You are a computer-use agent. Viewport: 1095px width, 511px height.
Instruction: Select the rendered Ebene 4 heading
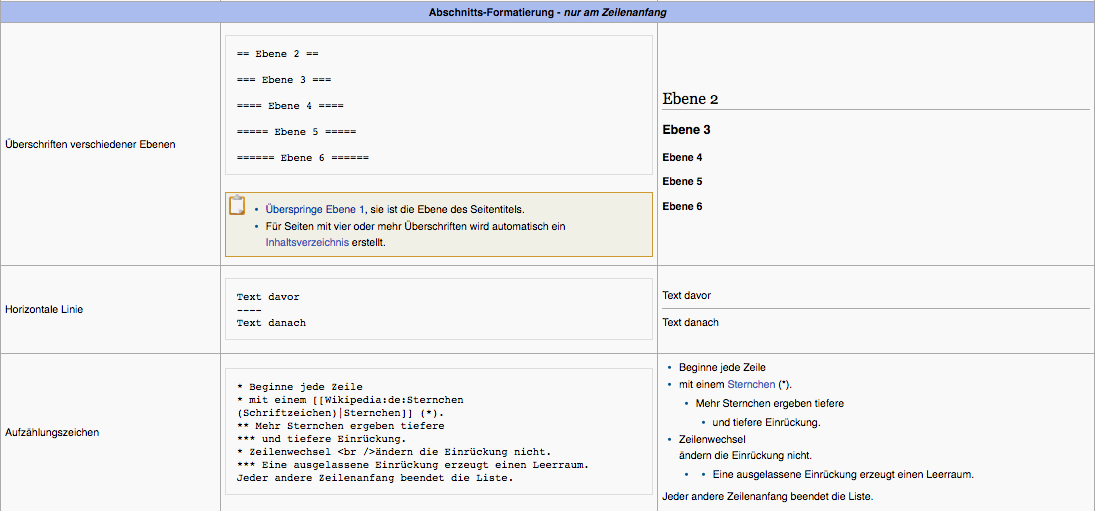(682, 157)
